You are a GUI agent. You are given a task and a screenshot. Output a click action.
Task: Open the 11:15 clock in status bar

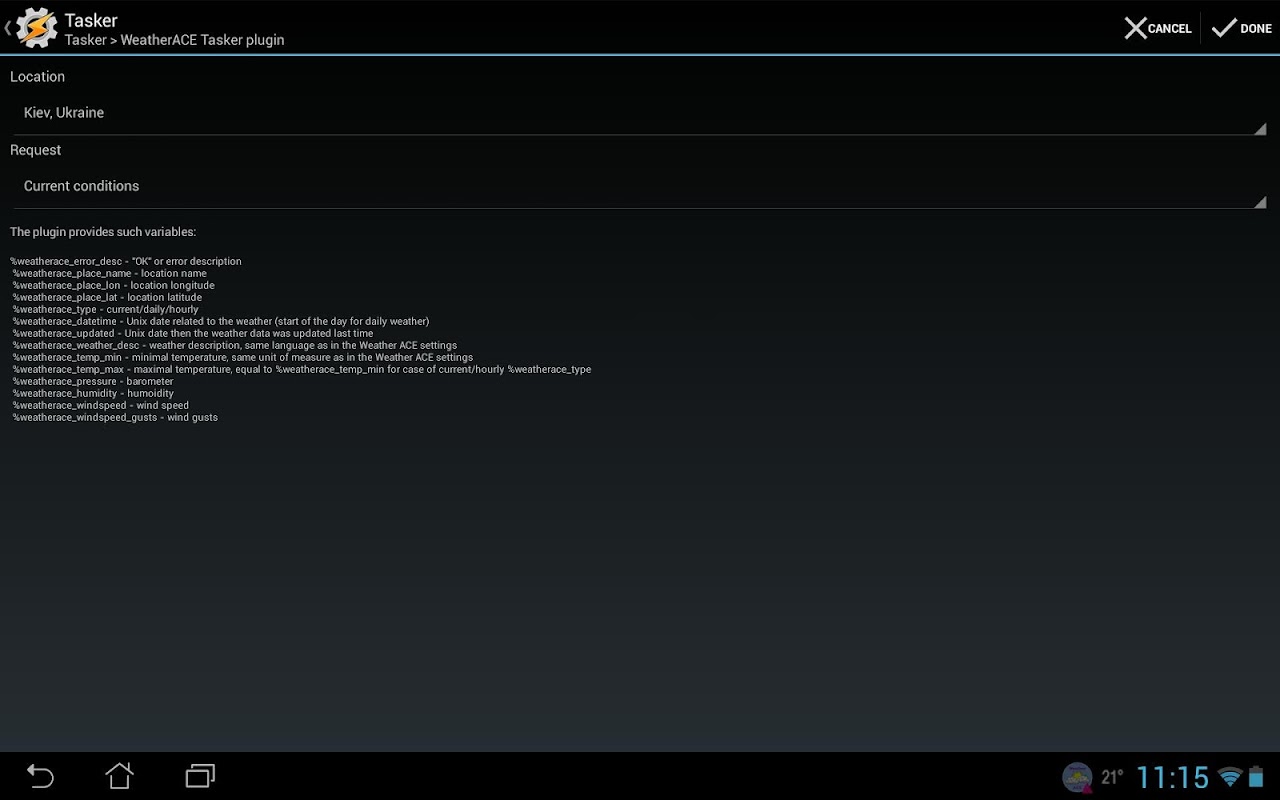coord(1173,777)
